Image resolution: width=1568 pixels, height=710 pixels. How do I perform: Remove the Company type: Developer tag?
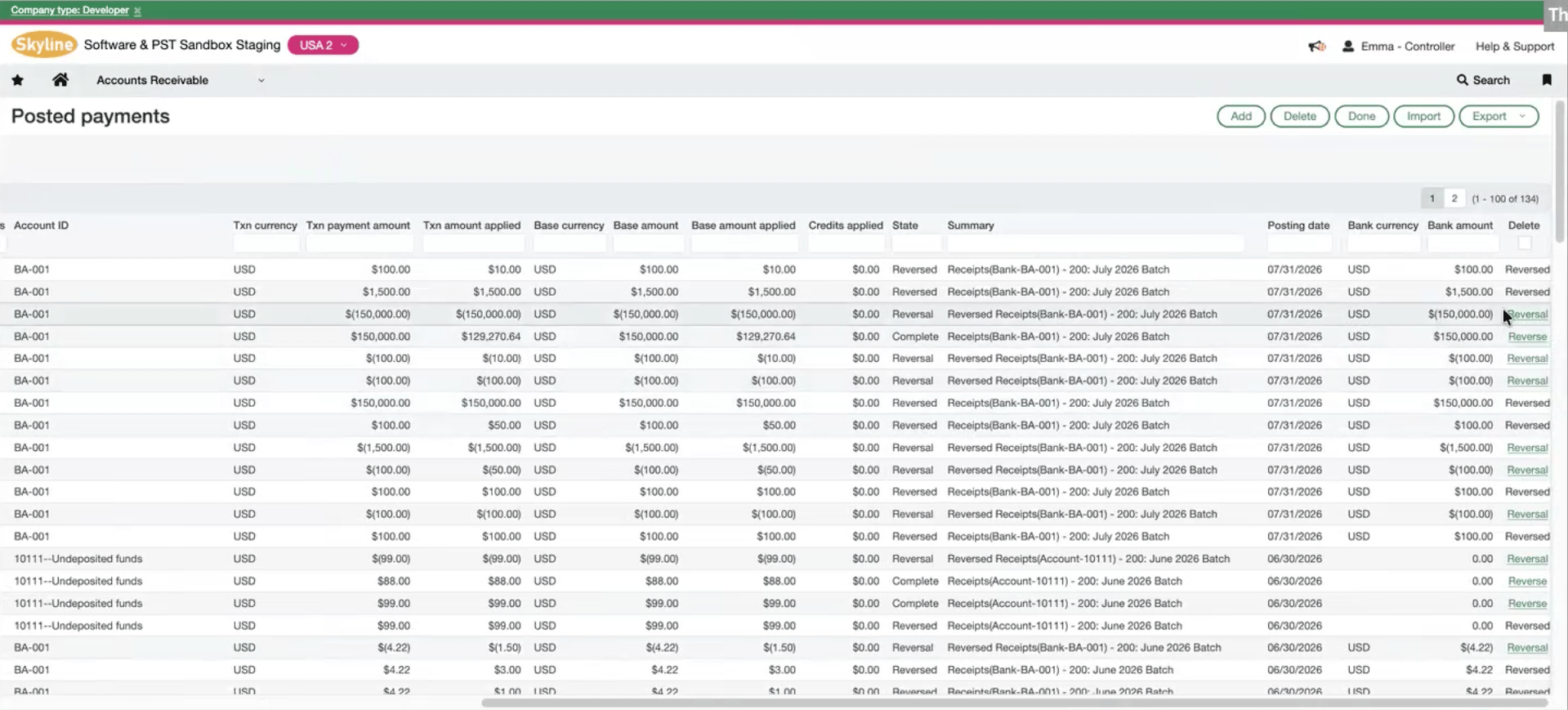coord(137,11)
